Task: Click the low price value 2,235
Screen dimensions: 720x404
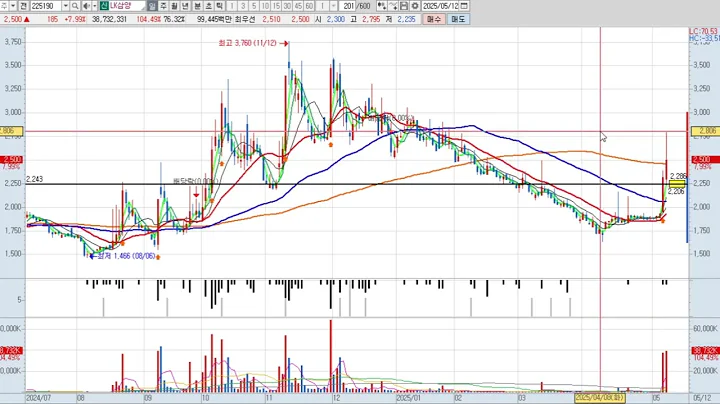Action: click(x=406, y=19)
